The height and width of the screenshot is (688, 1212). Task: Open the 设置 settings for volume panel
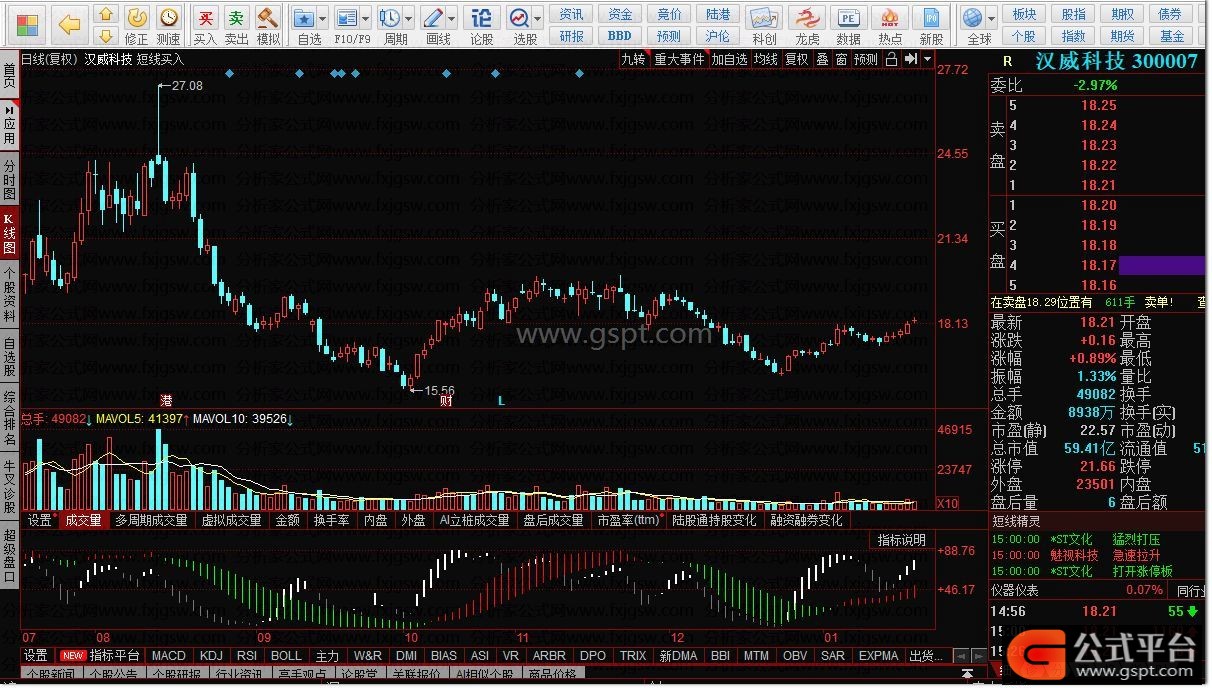(39, 520)
